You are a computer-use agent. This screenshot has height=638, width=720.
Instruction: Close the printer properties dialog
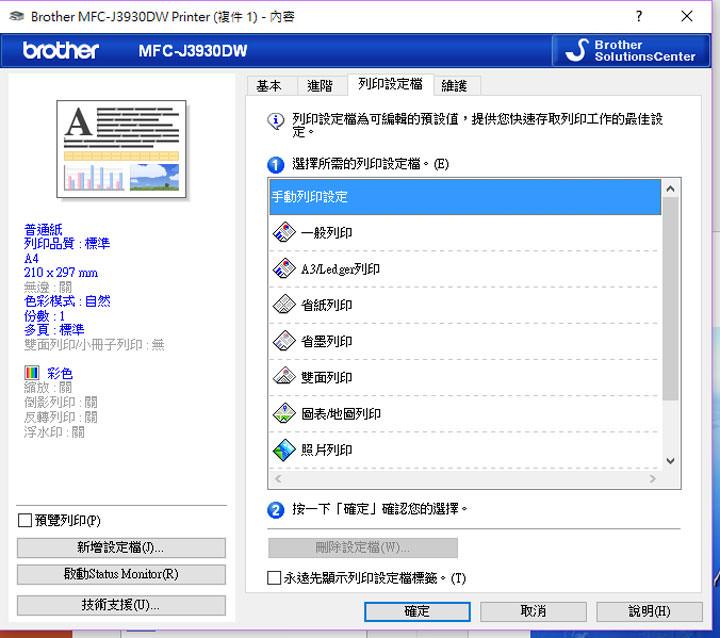[x=687, y=16]
